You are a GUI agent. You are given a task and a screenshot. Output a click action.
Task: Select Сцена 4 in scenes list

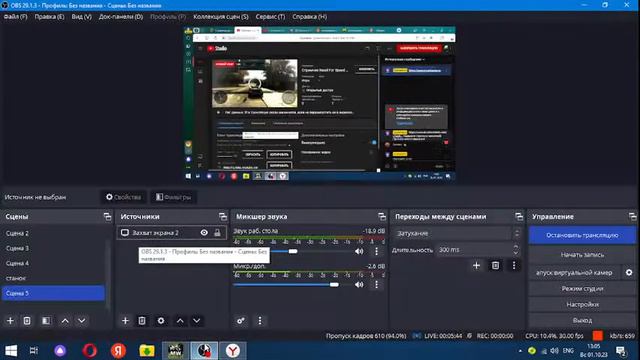(x=53, y=263)
